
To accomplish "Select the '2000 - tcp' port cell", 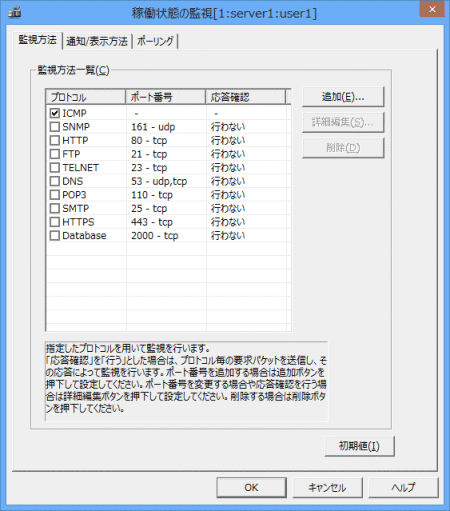I will pyautogui.click(x=155, y=235).
